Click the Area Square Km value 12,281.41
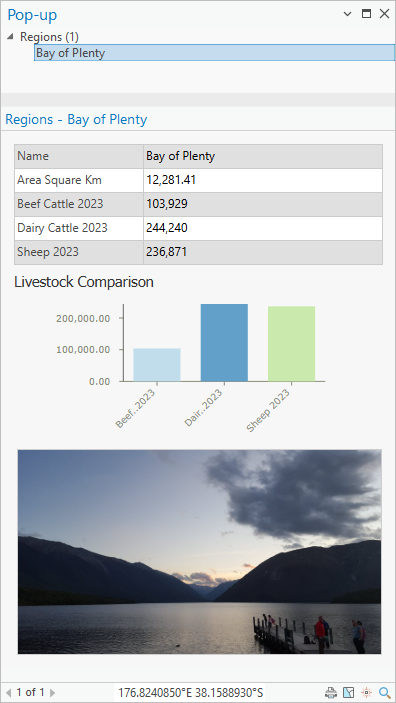The image size is (396, 703). point(171,180)
